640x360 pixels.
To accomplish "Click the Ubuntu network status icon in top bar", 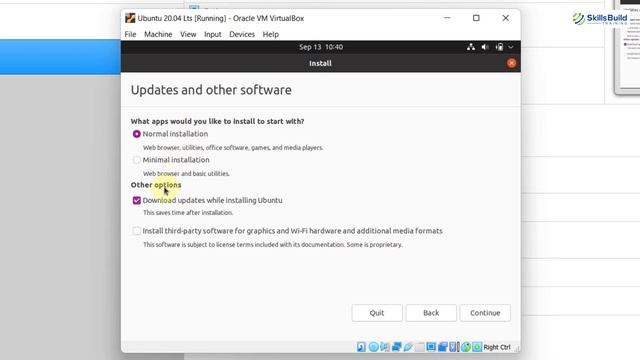I will coord(471,47).
